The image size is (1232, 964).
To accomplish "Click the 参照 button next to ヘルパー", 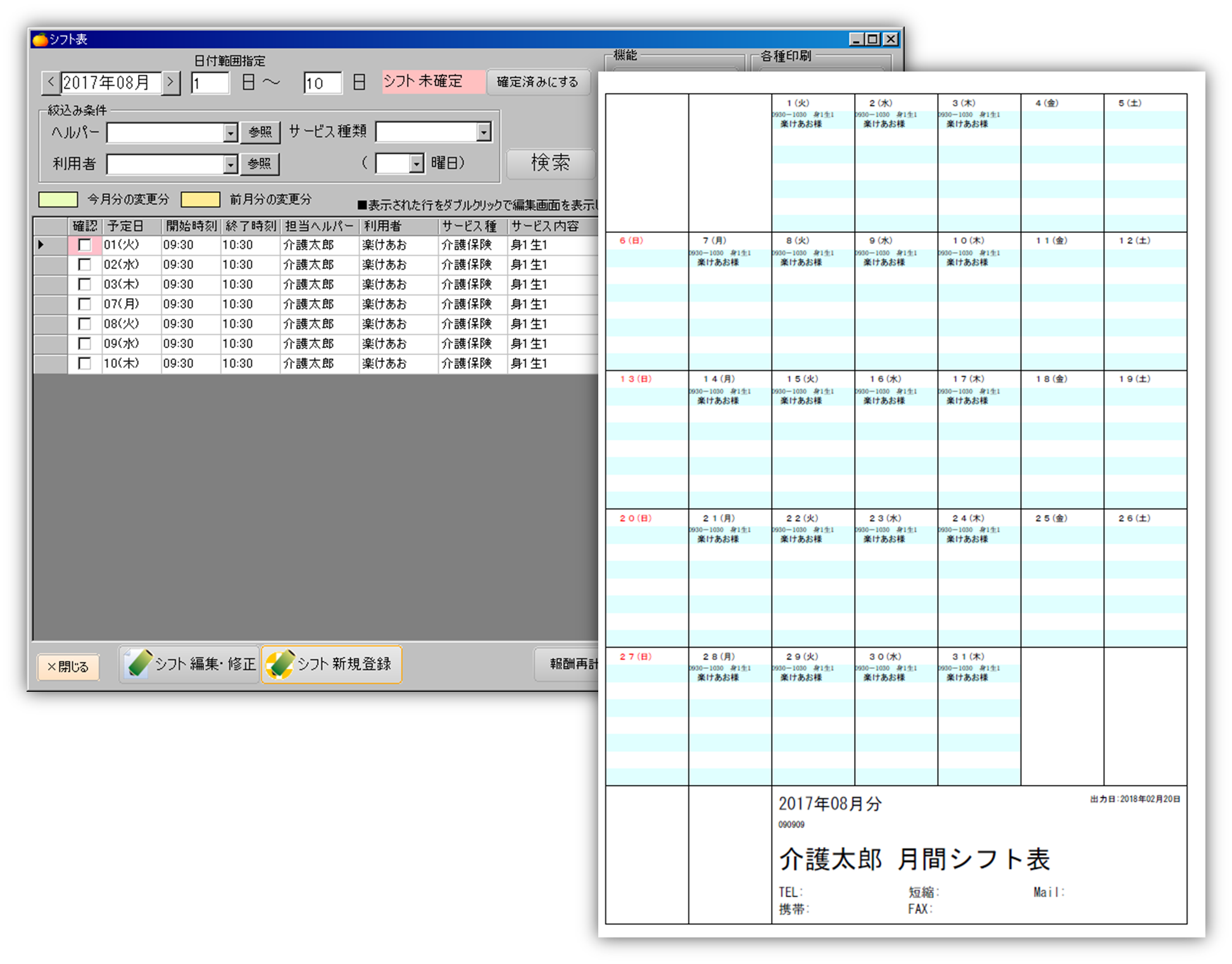I will (x=260, y=132).
